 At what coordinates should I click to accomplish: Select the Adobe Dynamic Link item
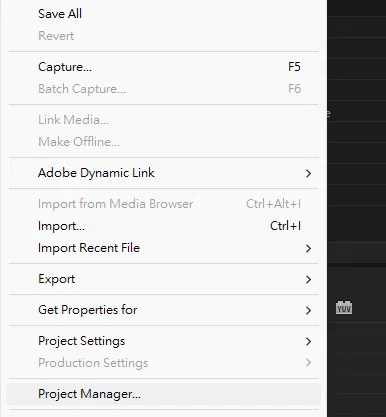coord(163,173)
